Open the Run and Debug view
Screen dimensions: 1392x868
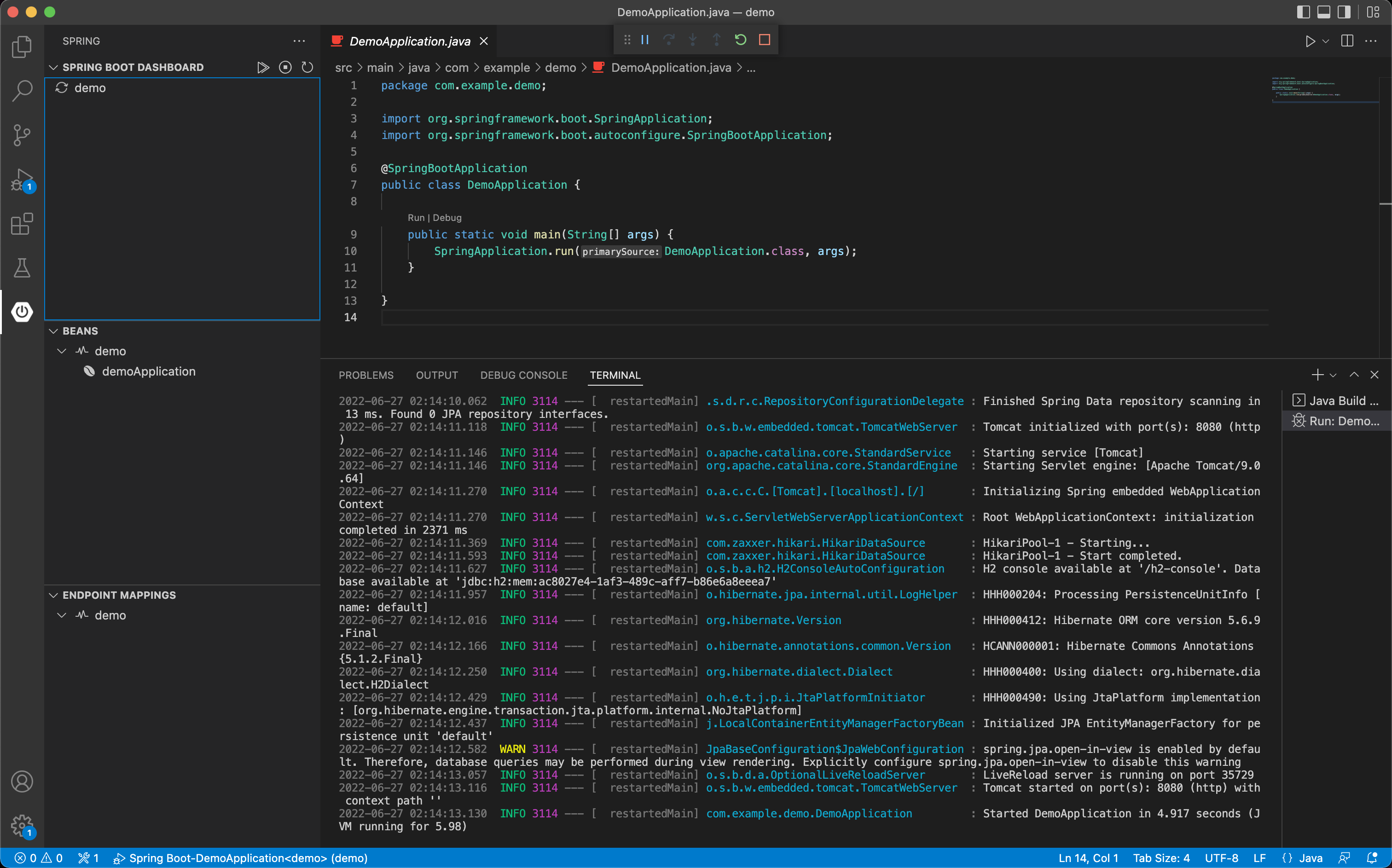click(22, 179)
